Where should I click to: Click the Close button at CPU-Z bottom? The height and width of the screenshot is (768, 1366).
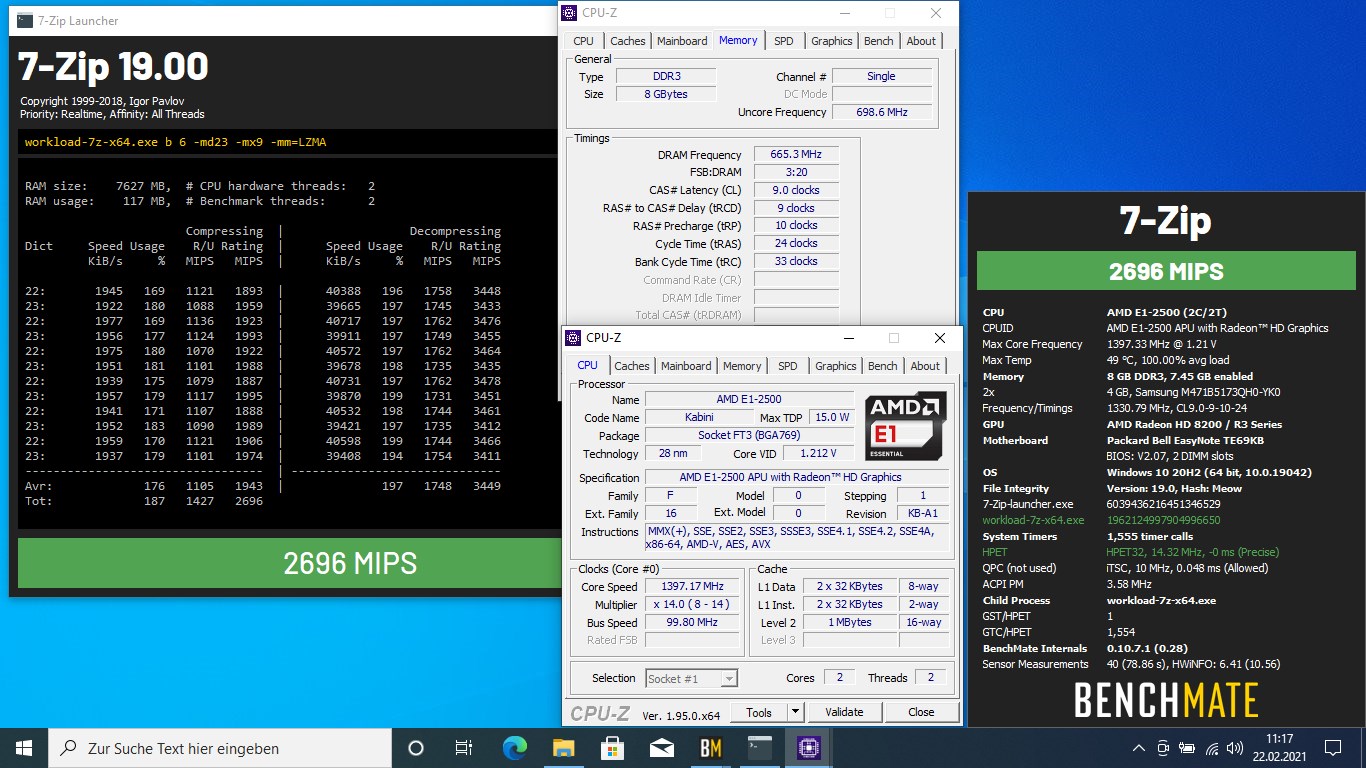pyautogui.click(x=921, y=712)
